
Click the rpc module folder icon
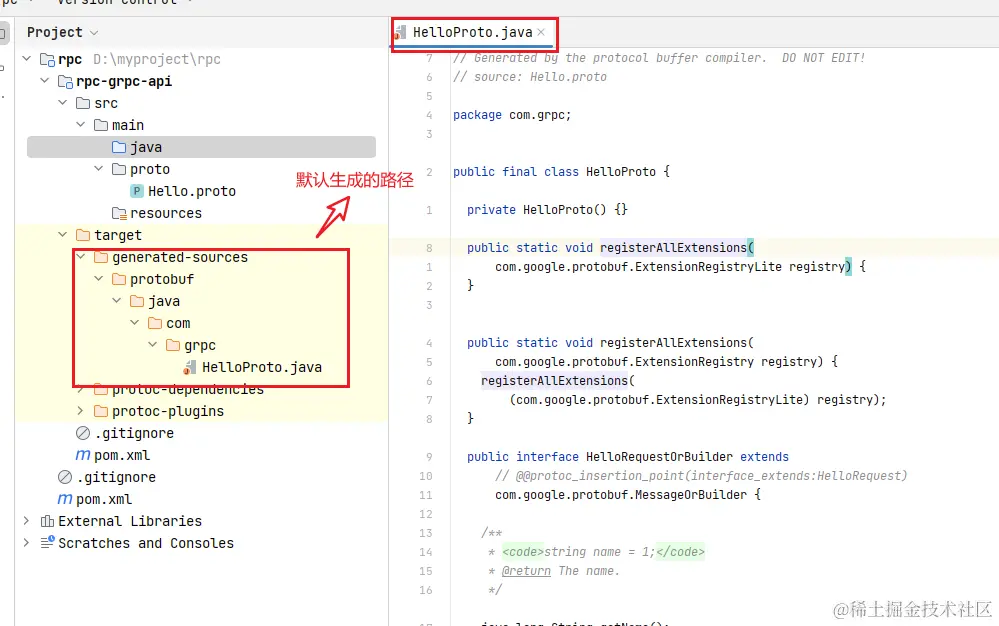coord(47,59)
